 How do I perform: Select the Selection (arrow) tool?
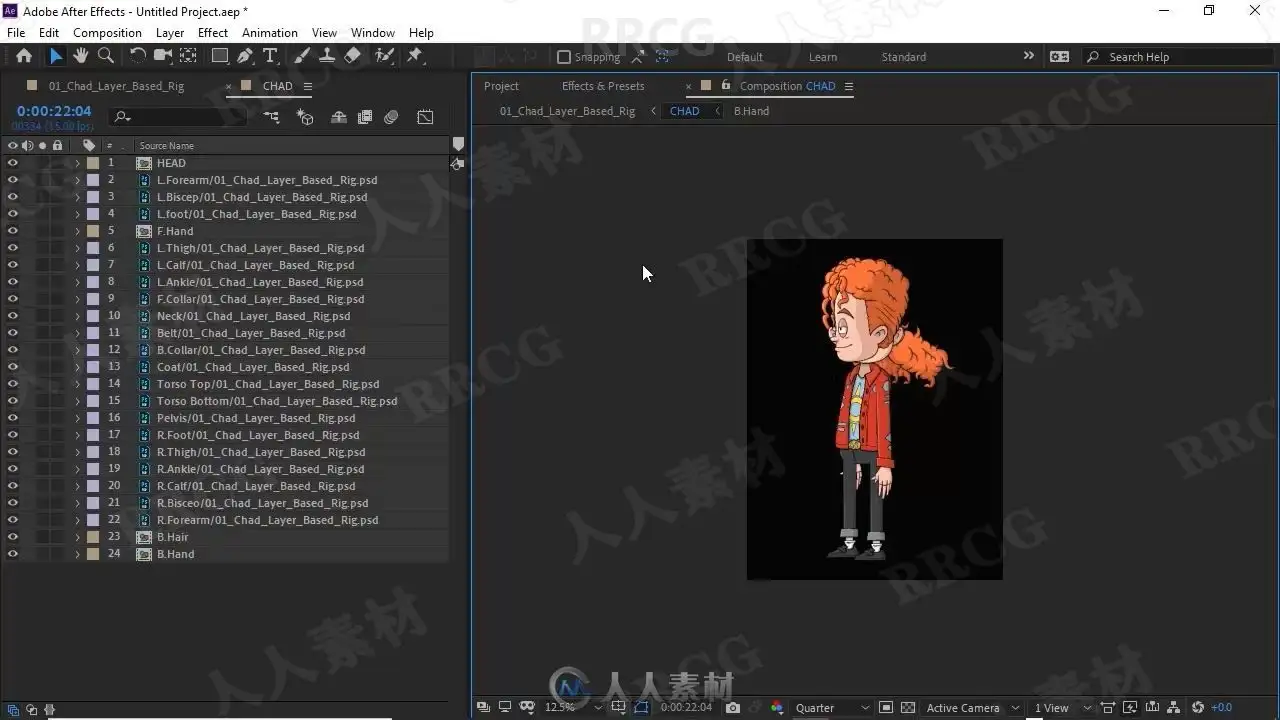[x=56, y=56]
